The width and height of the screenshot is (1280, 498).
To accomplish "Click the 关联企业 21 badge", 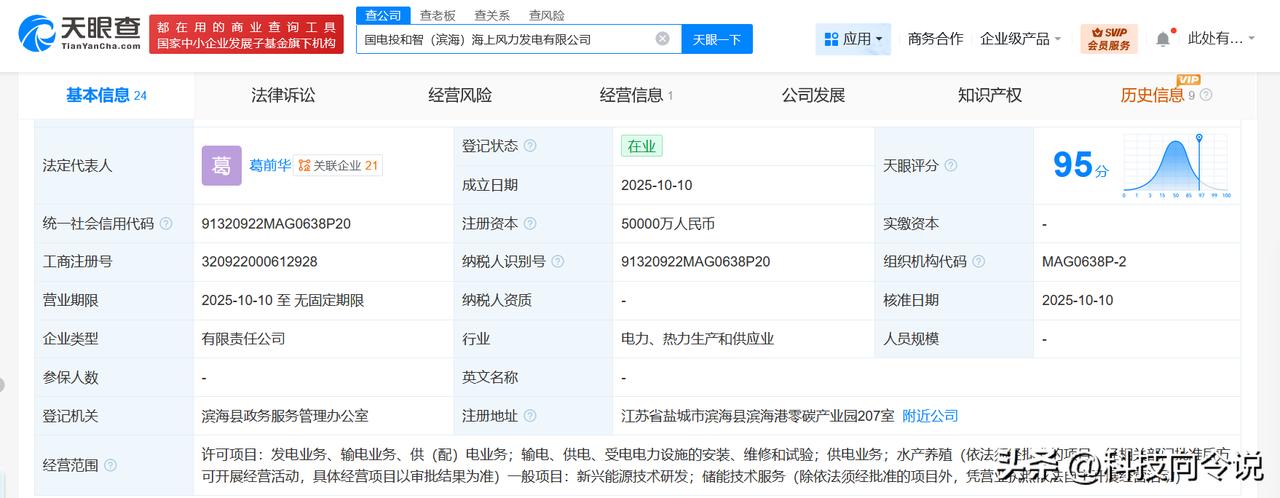I will (x=338, y=166).
